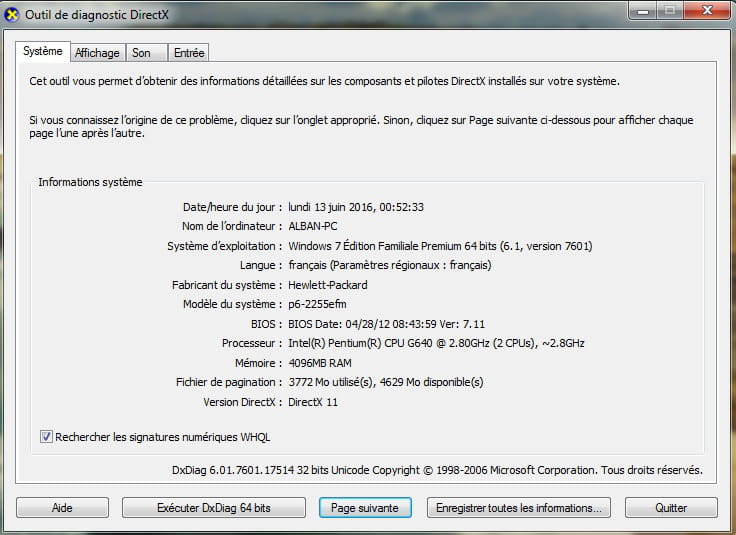Screen dimensions: 736x535
Task: Click the DirectX icon in the title bar
Action: coord(12,13)
